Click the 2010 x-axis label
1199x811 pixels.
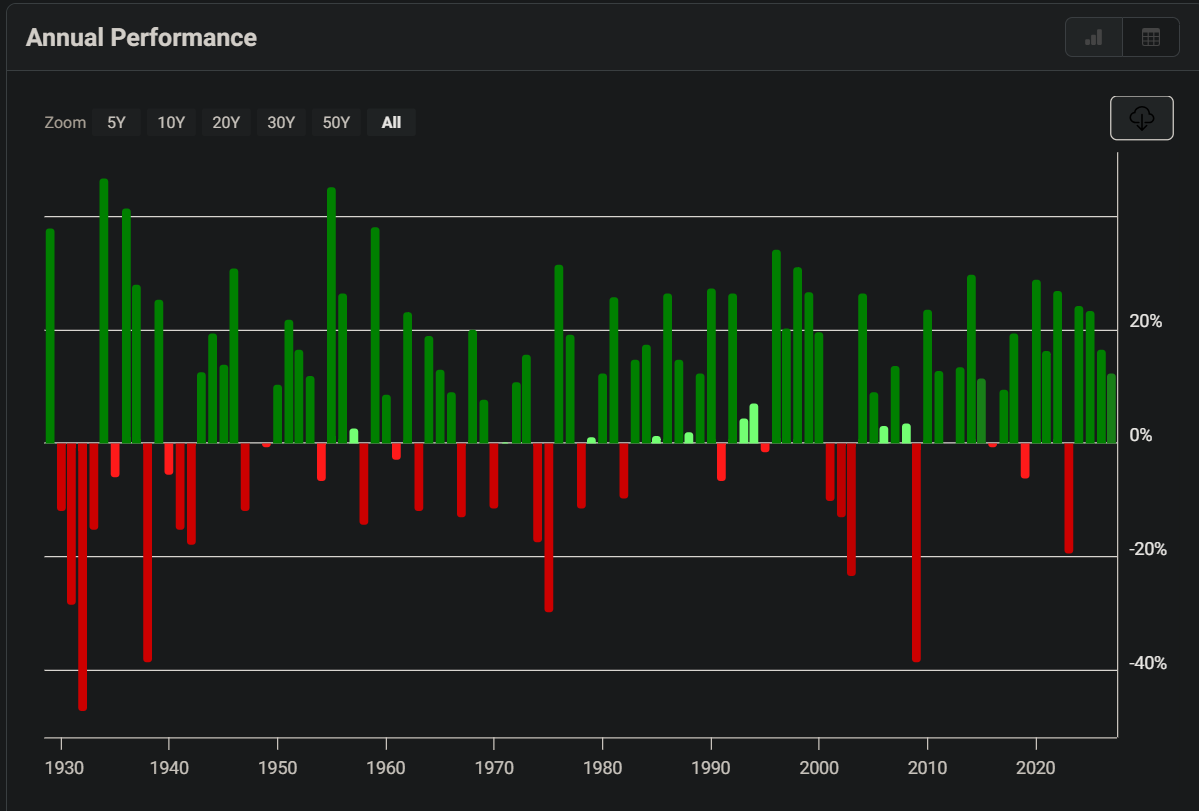tap(928, 767)
